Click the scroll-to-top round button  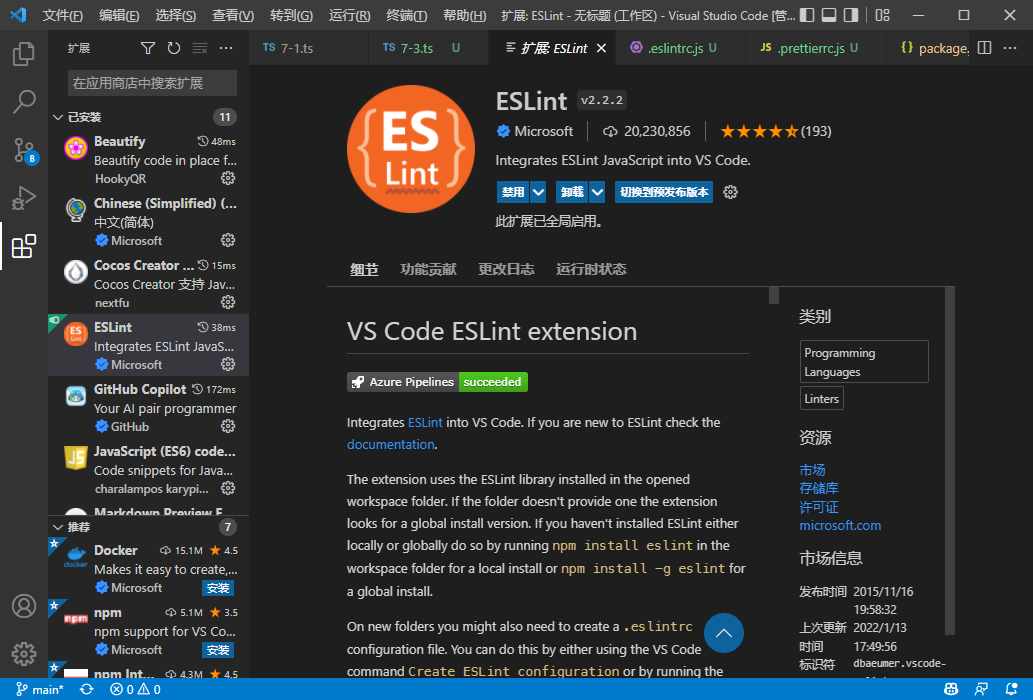tap(723, 633)
